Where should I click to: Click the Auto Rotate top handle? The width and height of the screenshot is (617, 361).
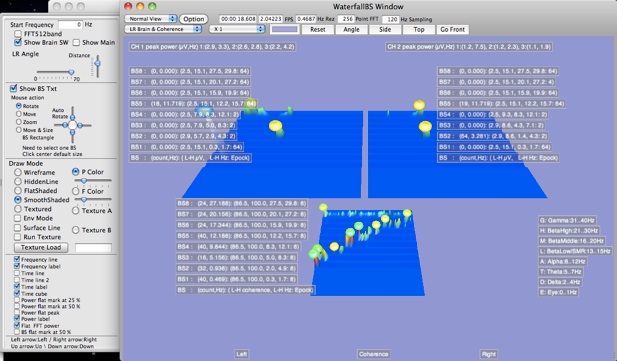(x=72, y=117)
